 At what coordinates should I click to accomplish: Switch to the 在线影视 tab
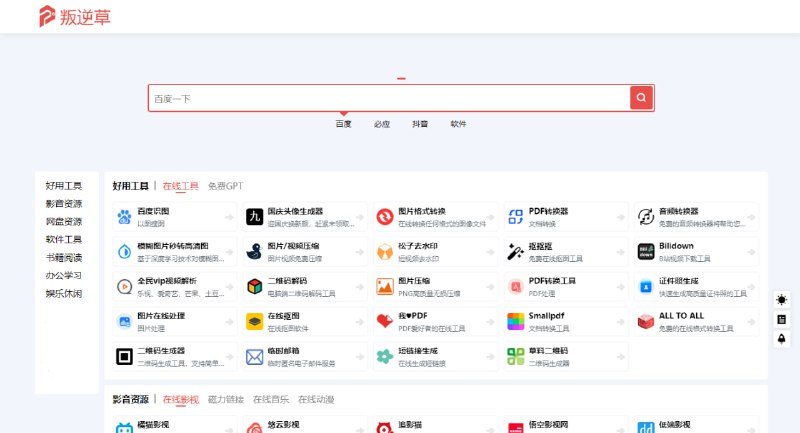(x=181, y=399)
